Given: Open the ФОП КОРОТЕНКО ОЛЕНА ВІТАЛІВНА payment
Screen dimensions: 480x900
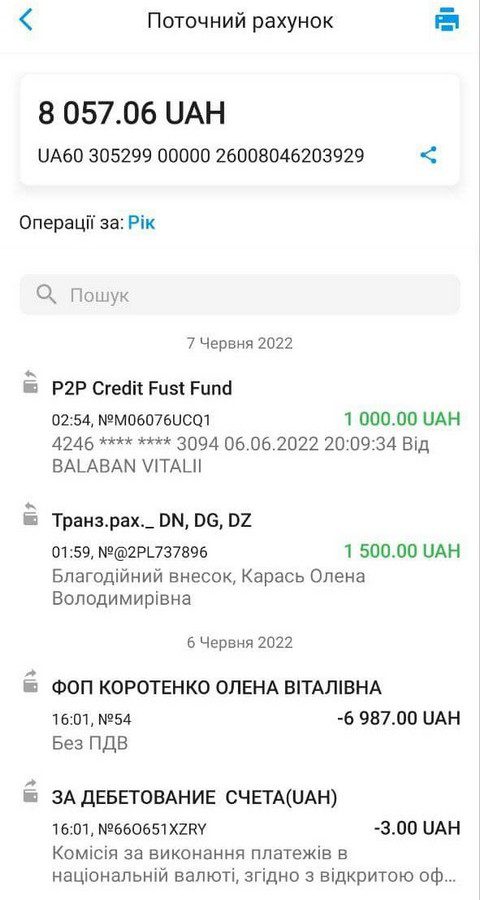Looking at the screenshot, I should [x=240, y=714].
